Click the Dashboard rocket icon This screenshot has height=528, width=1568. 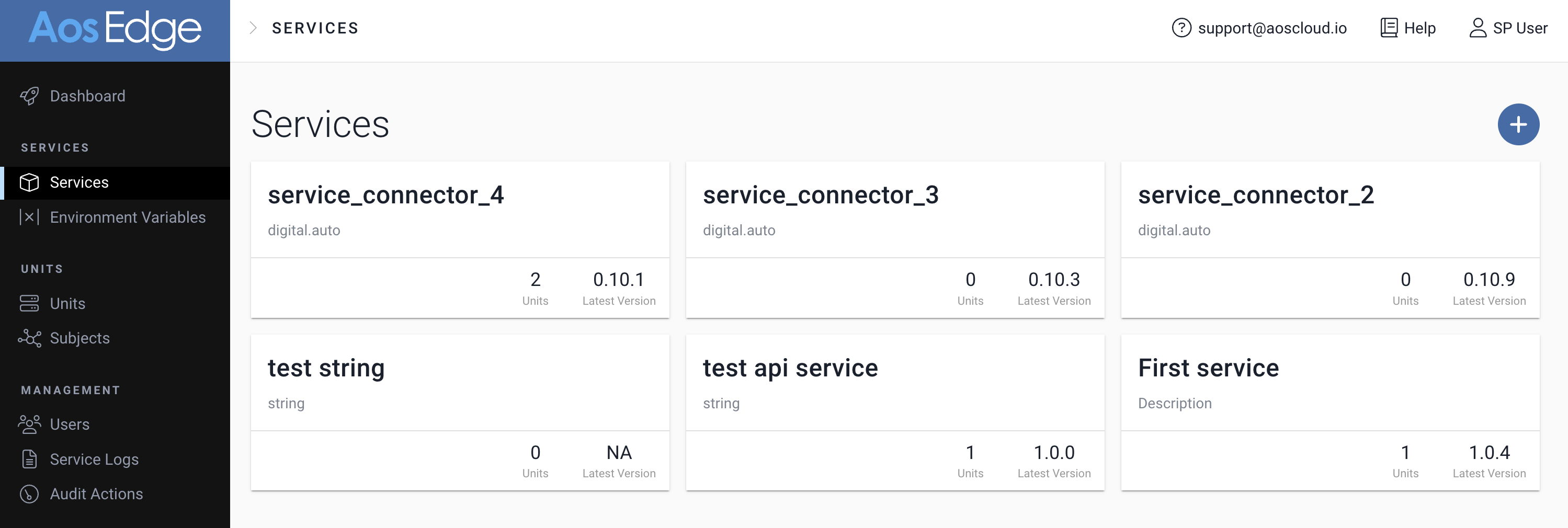[29, 96]
